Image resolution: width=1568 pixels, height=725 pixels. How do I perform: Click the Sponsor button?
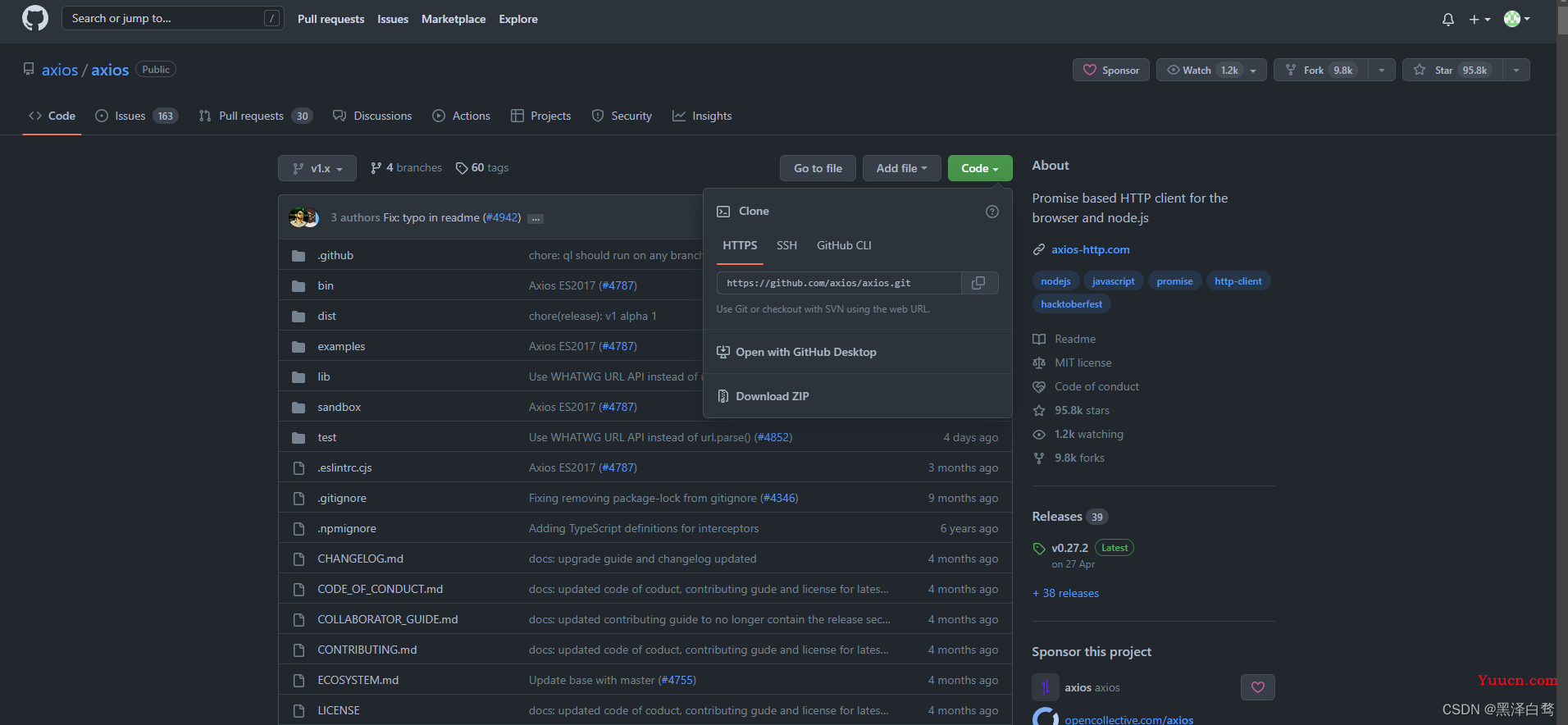(x=1111, y=71)
